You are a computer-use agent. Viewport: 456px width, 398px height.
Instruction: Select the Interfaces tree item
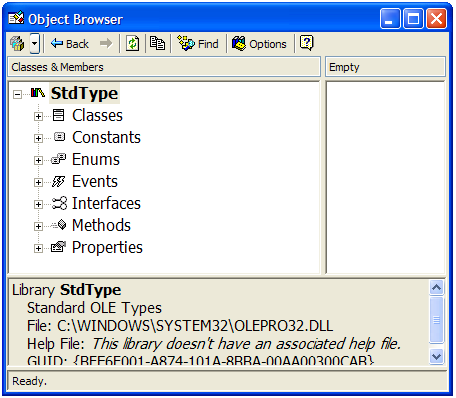pyautogui.click(x=106, y=203)
